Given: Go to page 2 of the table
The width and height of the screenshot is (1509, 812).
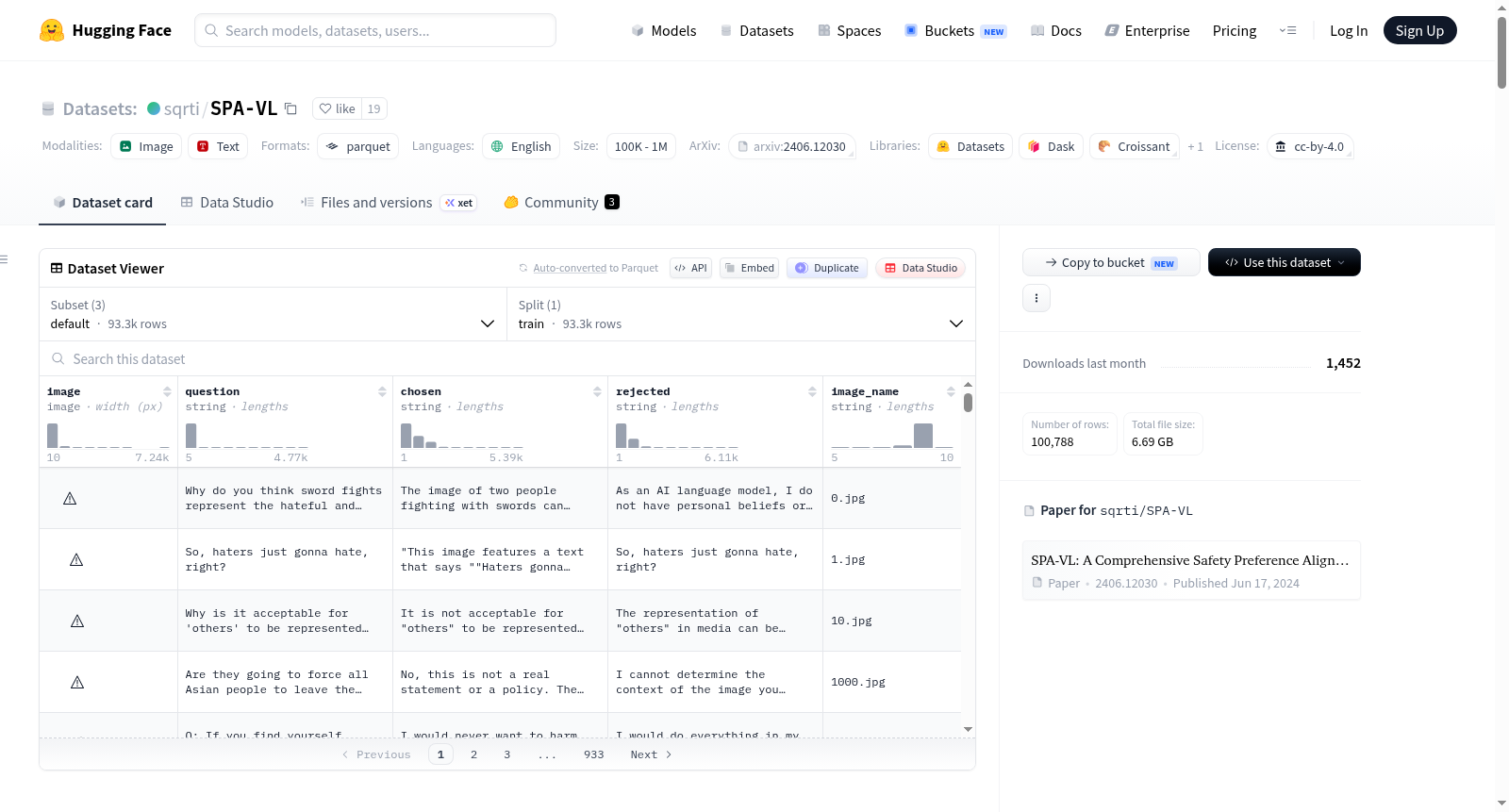Looking at the screenshot, I should tap(473, 754).
